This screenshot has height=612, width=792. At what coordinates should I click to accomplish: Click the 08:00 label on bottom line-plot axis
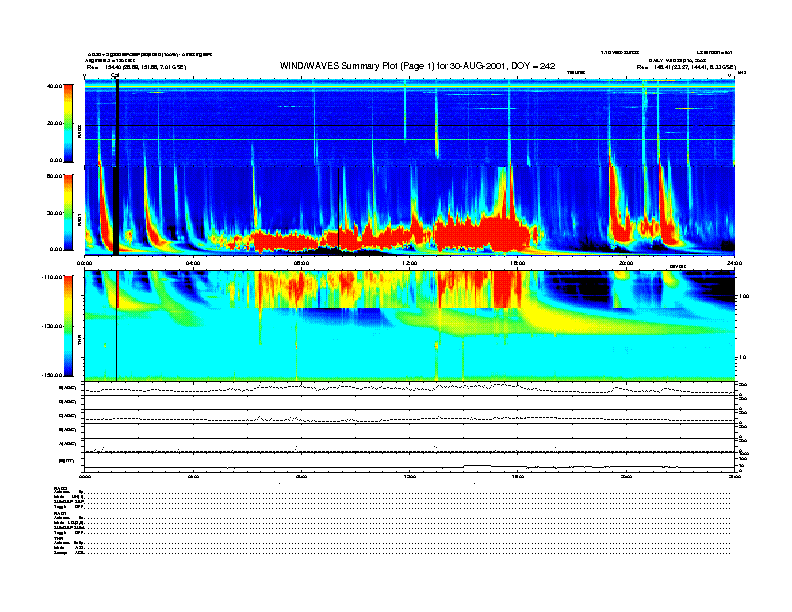click(x=301, y=476)
